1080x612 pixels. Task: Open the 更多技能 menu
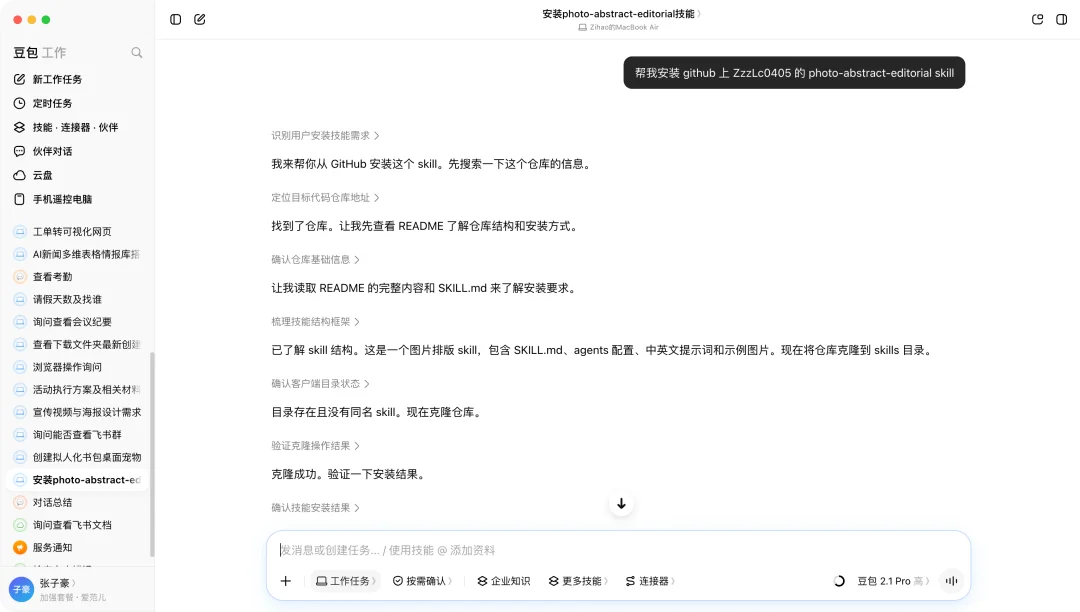point(579,581)
